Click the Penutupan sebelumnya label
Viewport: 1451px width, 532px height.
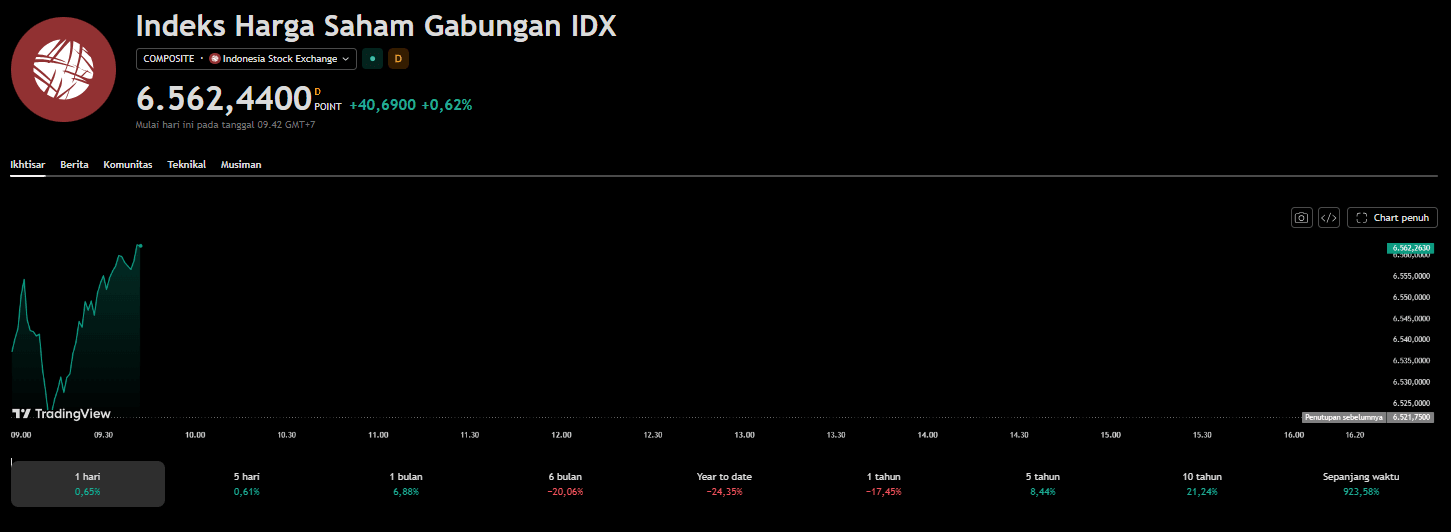tap(1343, 417)
